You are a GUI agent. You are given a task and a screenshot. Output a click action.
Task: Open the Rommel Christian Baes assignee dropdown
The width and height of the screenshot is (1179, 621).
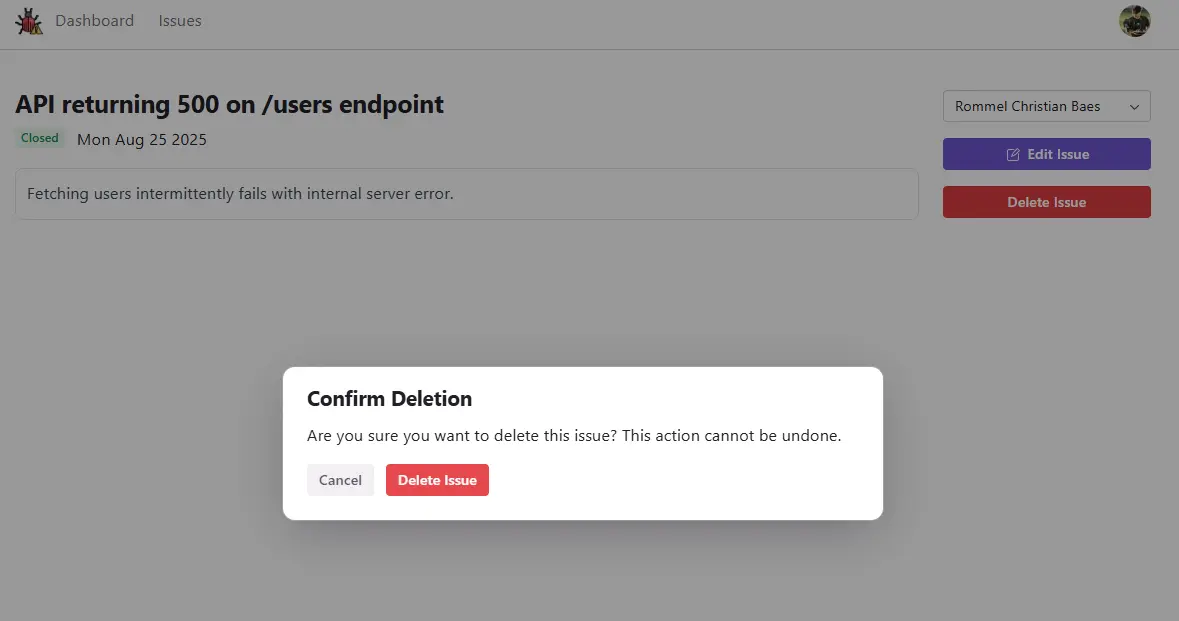tap(1047, 106)
